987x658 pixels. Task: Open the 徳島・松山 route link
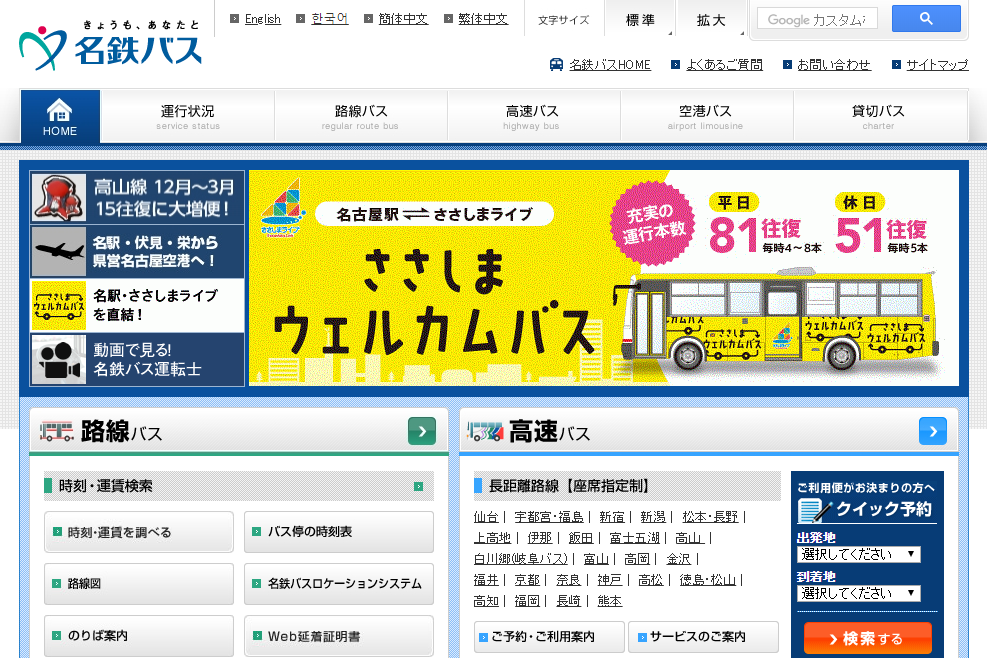[708, 580]
